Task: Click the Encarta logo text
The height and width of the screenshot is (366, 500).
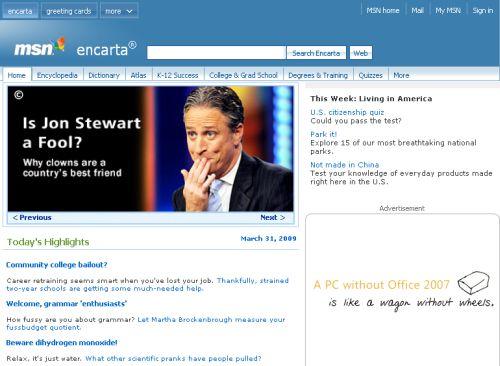Action: [x=106, y=49]
